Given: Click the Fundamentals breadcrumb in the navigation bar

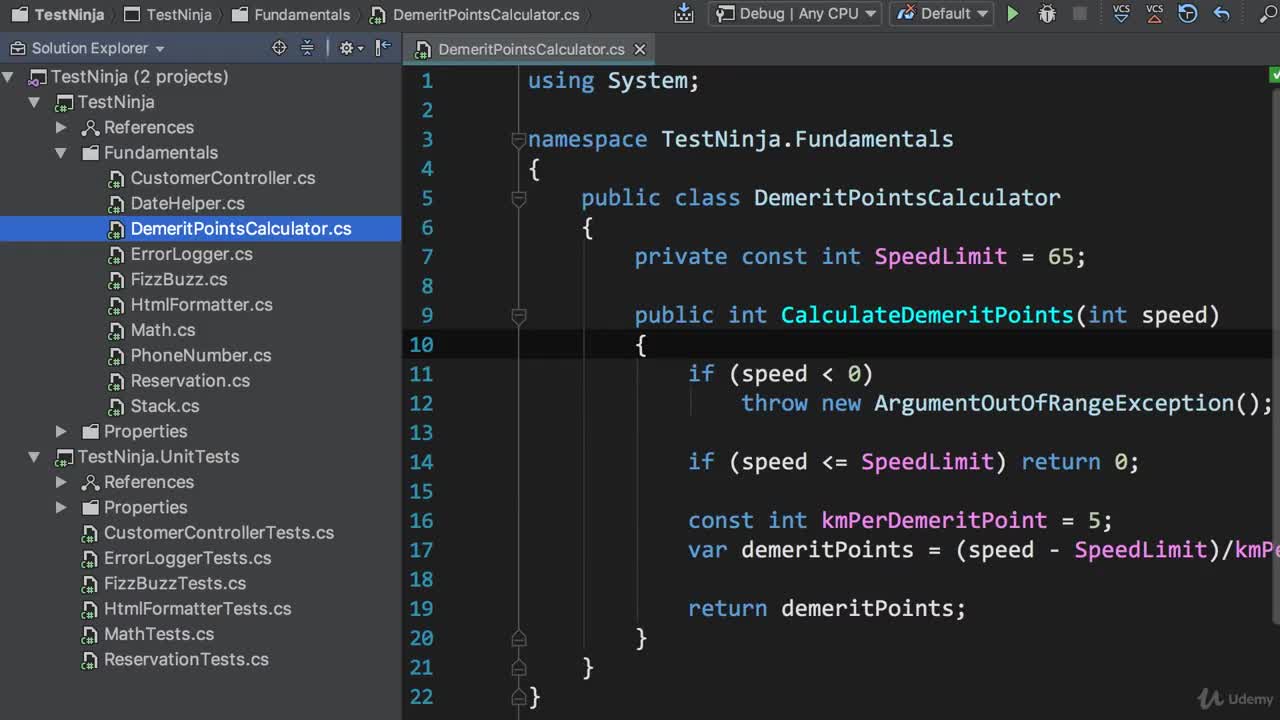Looking at the screenshot, I should pos(291,14).
